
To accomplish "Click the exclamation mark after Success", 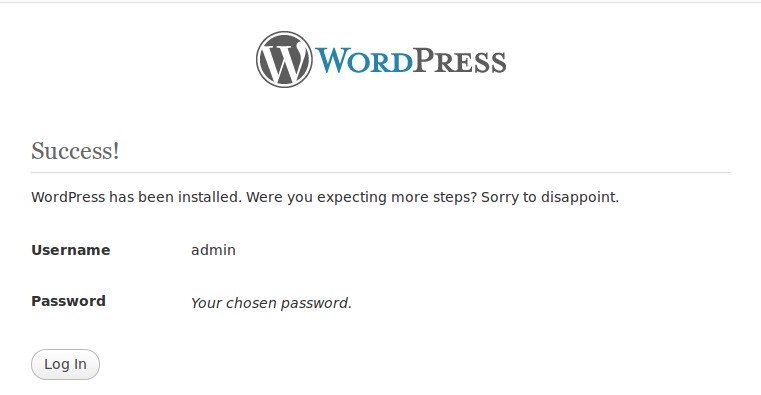I will pos(116,150).
